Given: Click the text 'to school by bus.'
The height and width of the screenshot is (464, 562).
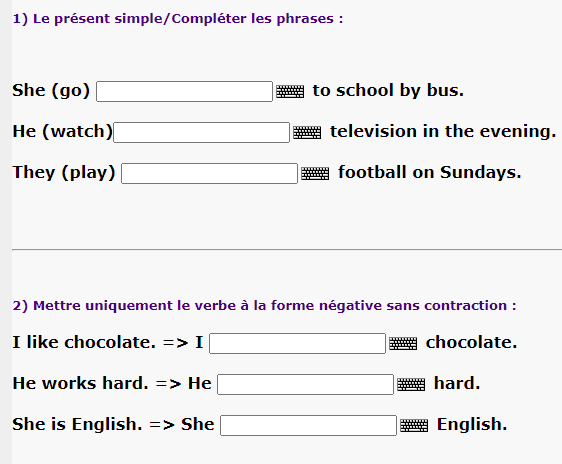Looking at the screenshot, I should (388, 90).
